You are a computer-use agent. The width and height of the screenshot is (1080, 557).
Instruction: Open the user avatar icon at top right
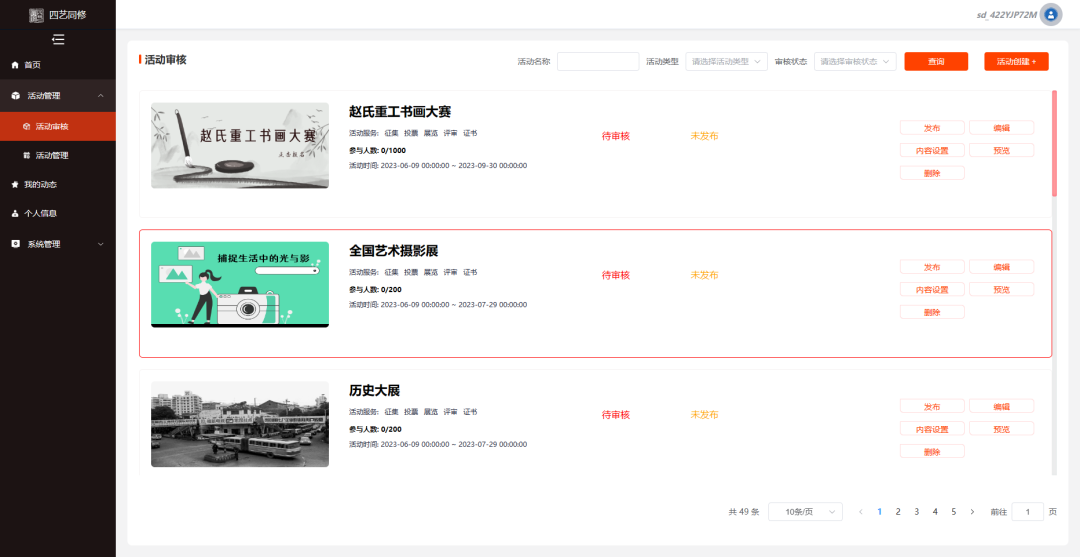coord(1050,14)
